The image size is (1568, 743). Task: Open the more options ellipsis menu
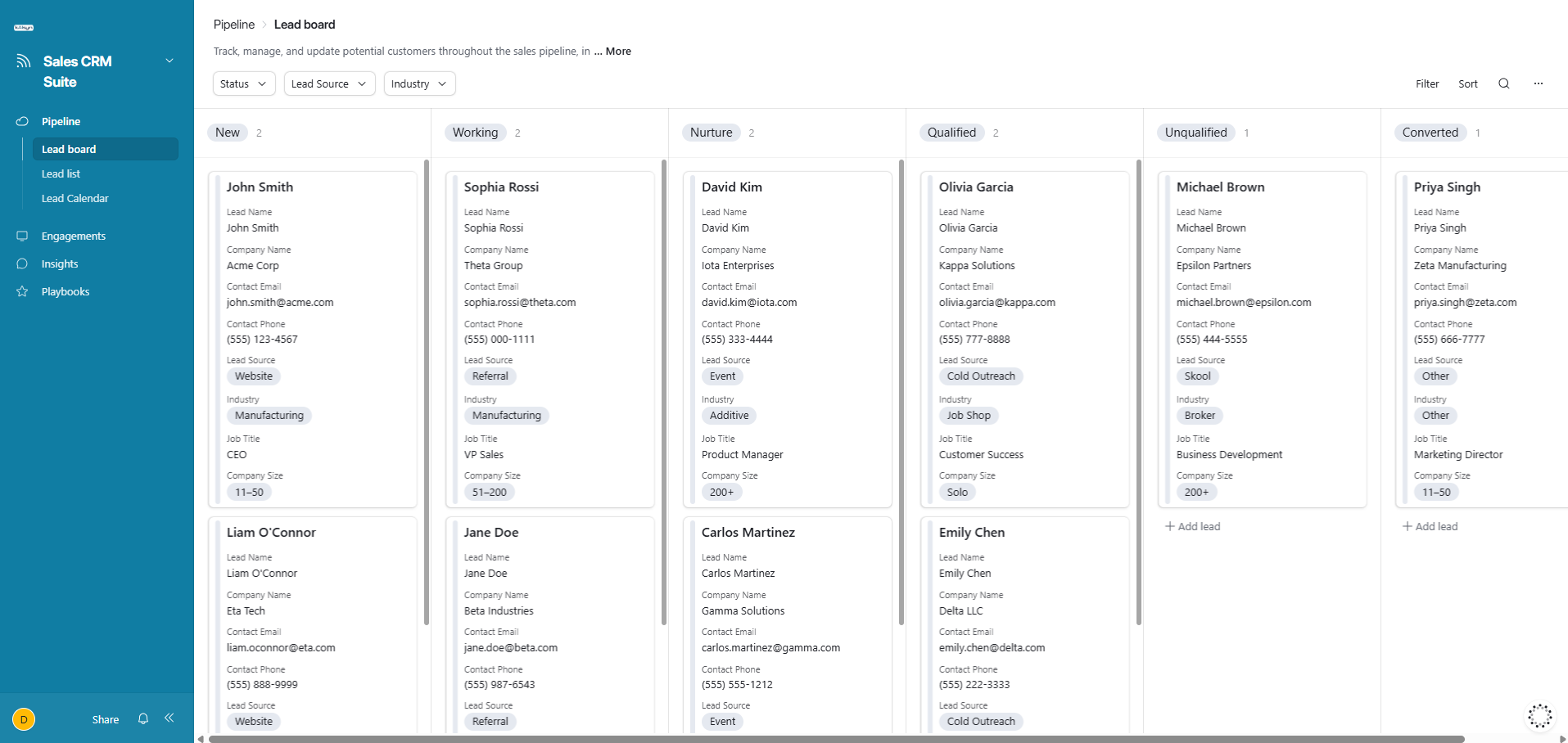pos(1538,83)
